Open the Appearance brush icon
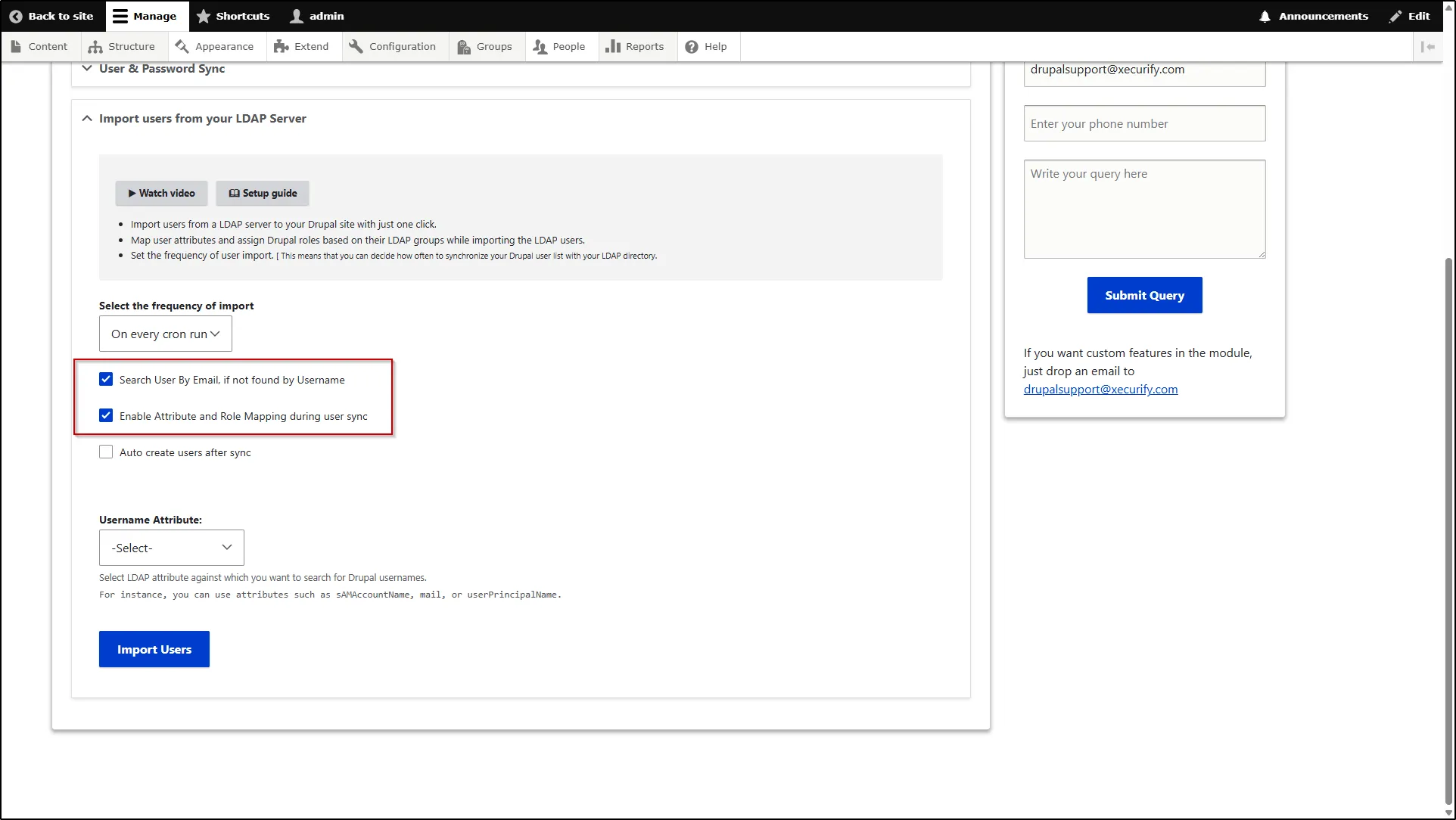The image size is (1456, 820). [182, 46]
